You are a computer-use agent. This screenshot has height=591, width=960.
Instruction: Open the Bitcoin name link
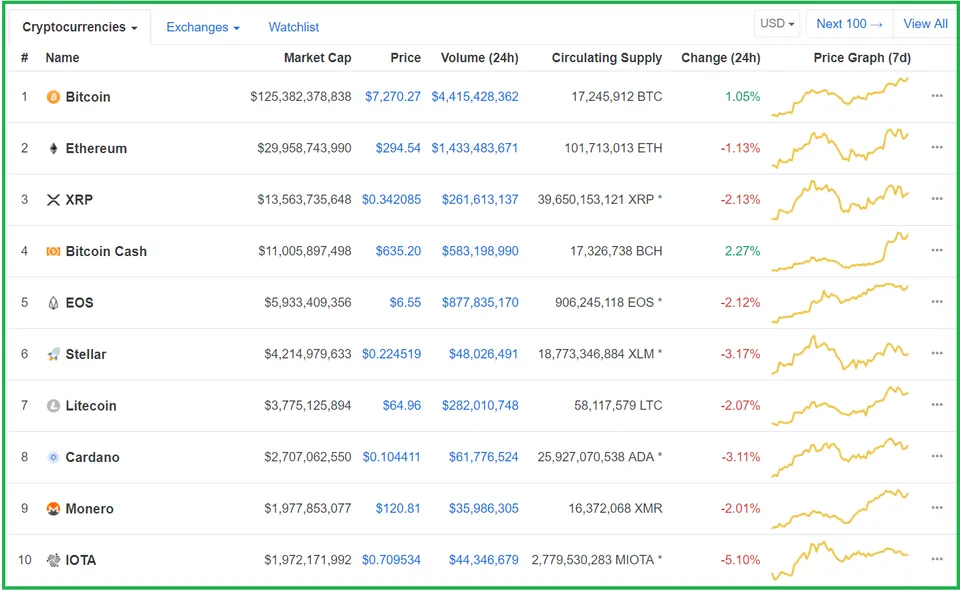point(88,97)
